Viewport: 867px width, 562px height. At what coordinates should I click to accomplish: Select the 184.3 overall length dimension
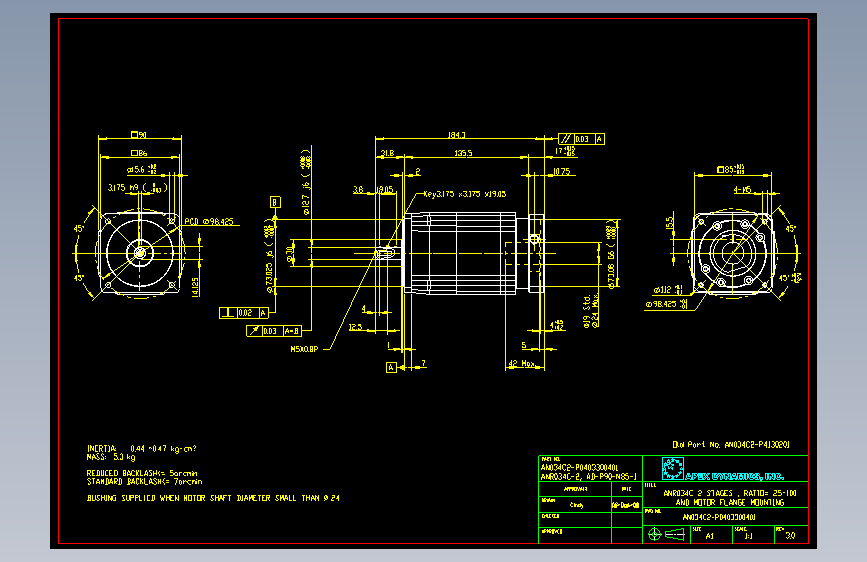click(456, 134)
